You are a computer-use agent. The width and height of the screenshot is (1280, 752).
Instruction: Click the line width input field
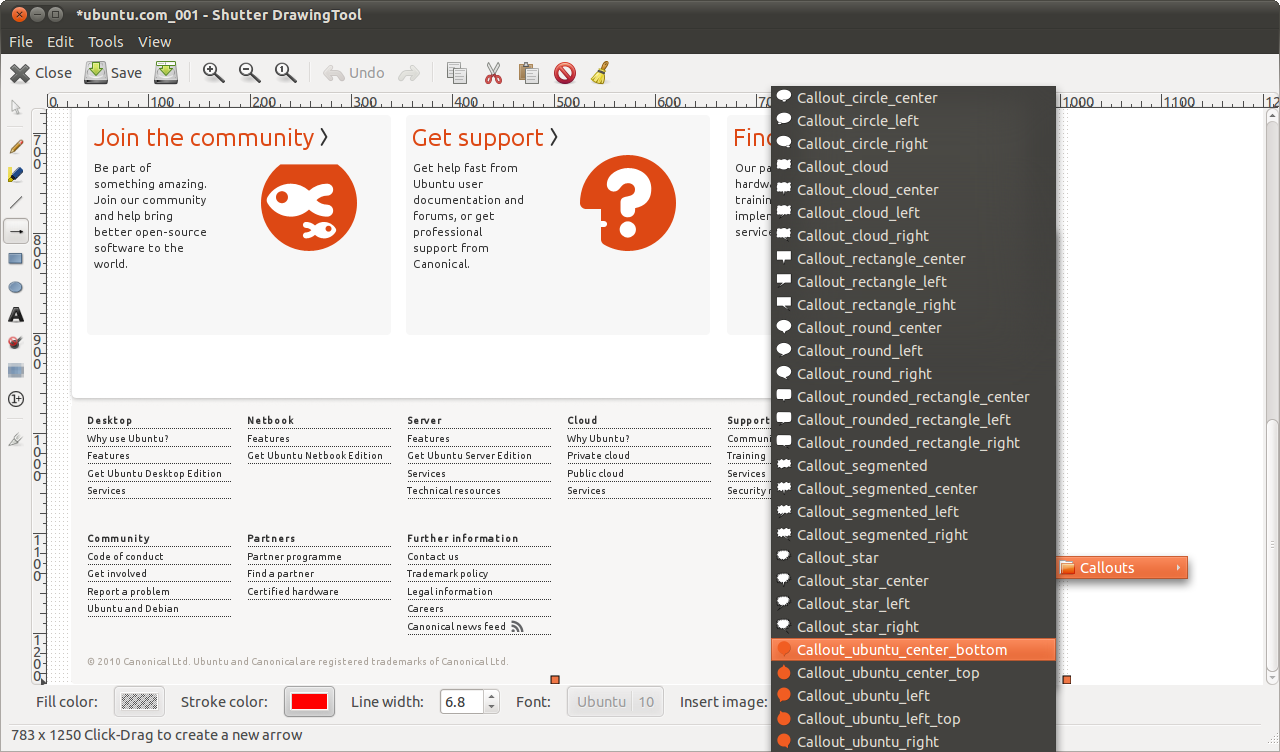click(x=461, y=702)
